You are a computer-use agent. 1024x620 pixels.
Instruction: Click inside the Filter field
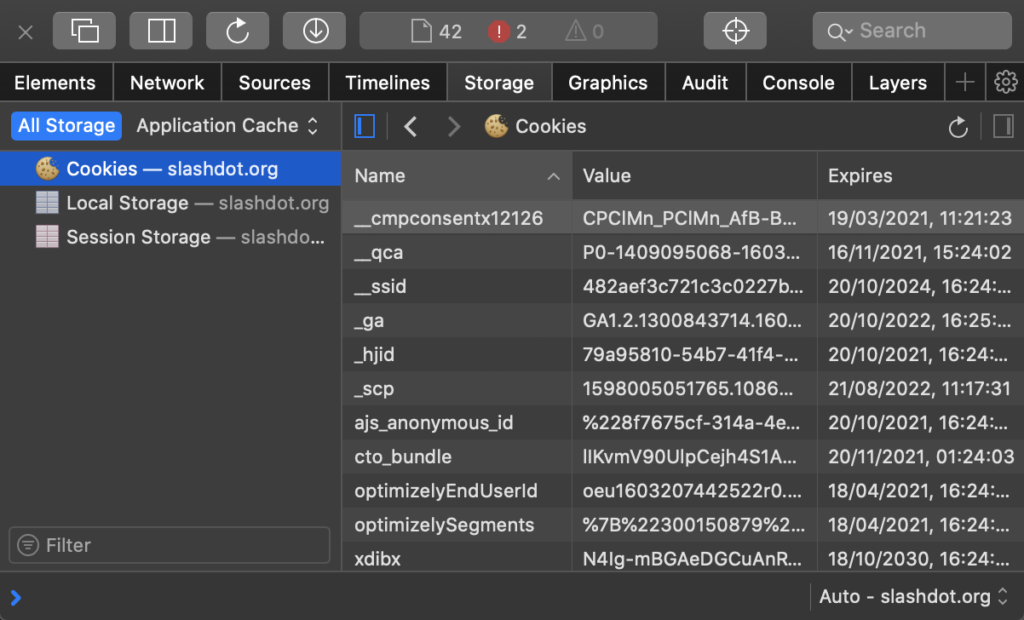(x=168, y=545)
